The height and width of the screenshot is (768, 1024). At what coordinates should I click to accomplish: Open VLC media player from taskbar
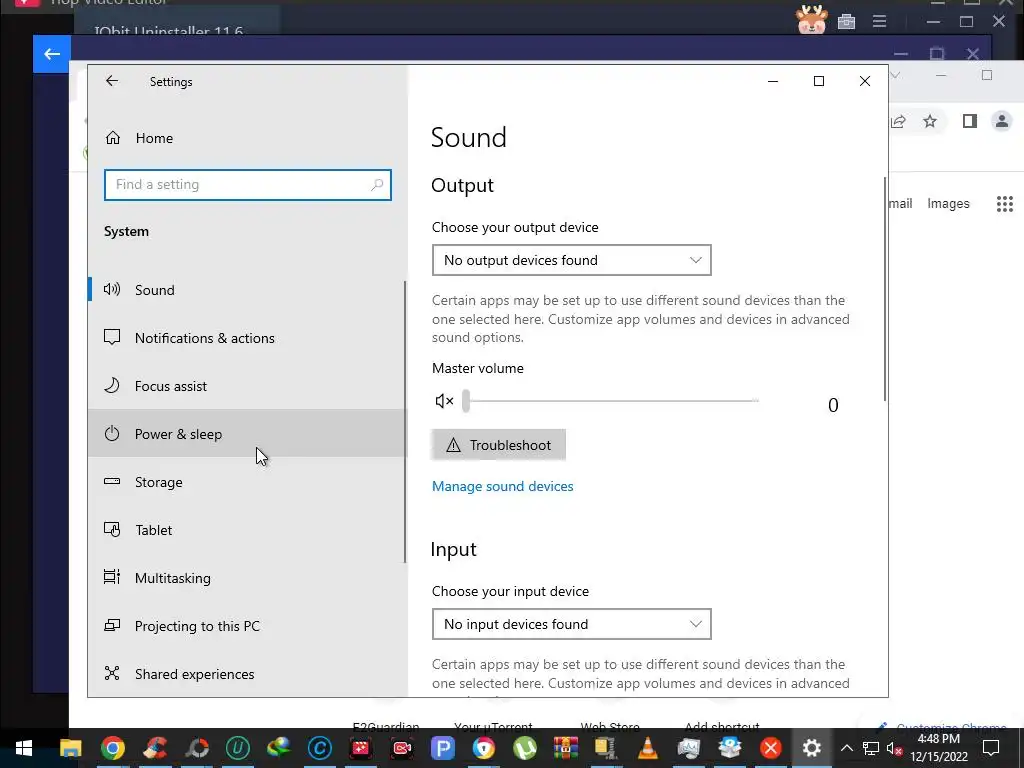pyautogui.click(x=647, y=748)
